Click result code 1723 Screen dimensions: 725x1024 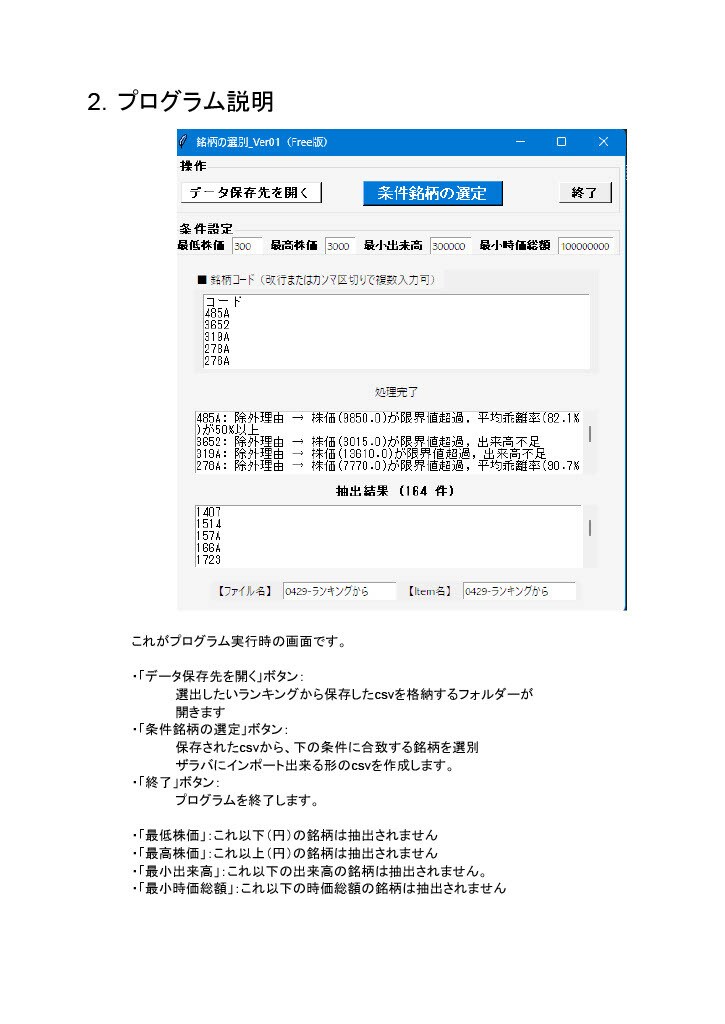pos(209,560)
